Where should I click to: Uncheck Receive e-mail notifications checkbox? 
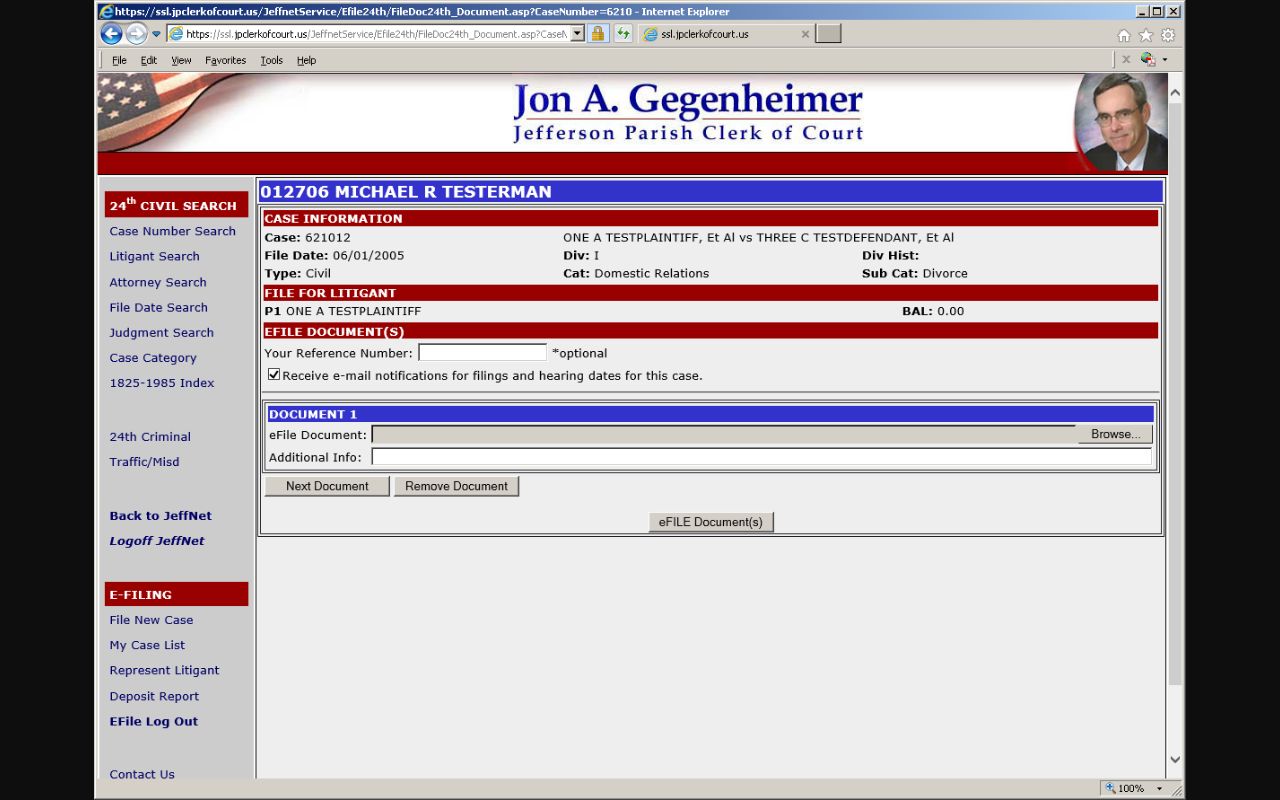(274, 374)
